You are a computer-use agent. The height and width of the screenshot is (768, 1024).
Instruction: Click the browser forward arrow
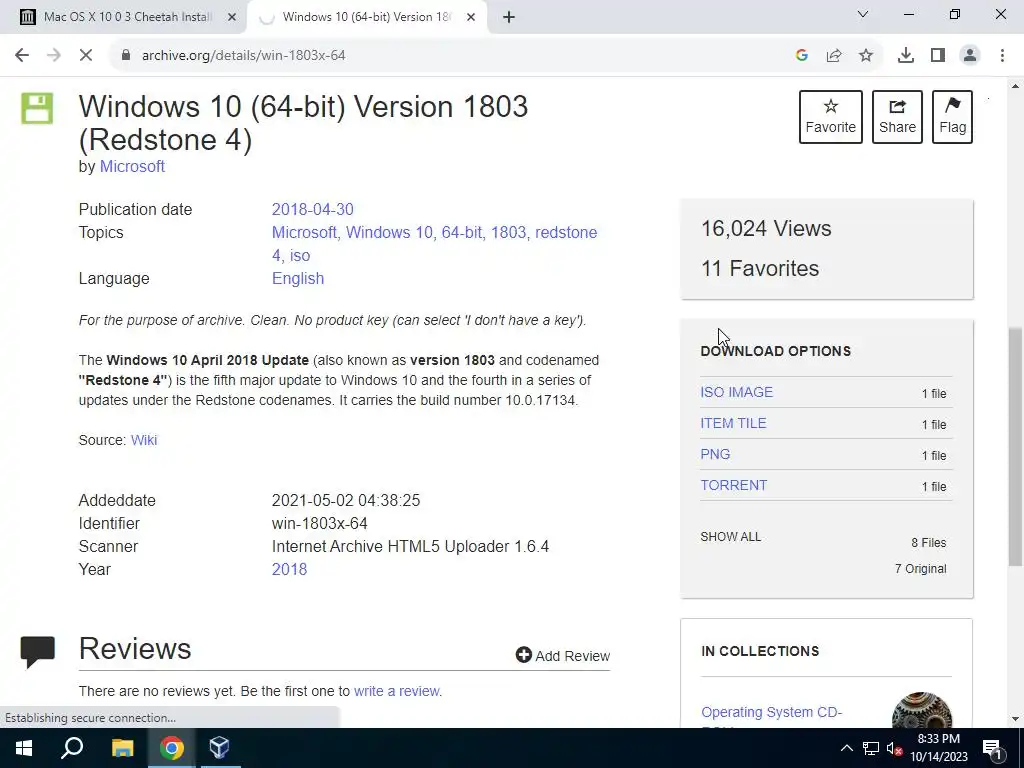54,56
